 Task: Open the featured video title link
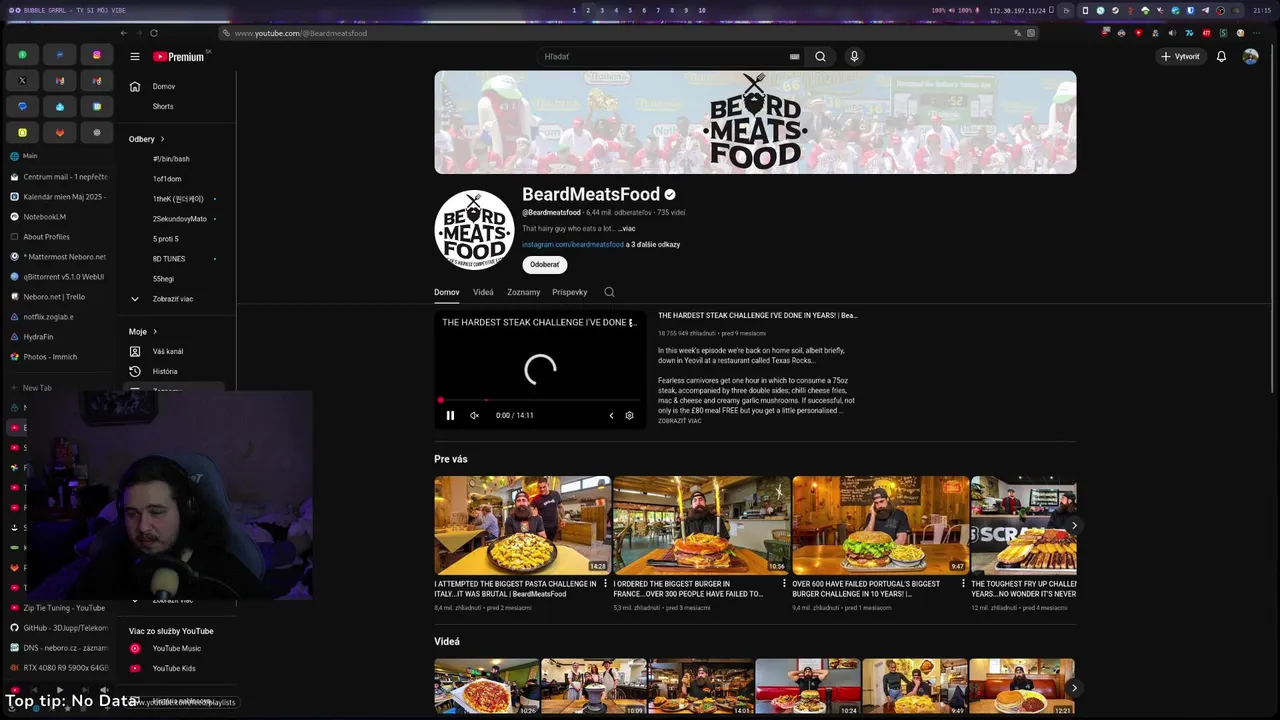tap(757, 316)
